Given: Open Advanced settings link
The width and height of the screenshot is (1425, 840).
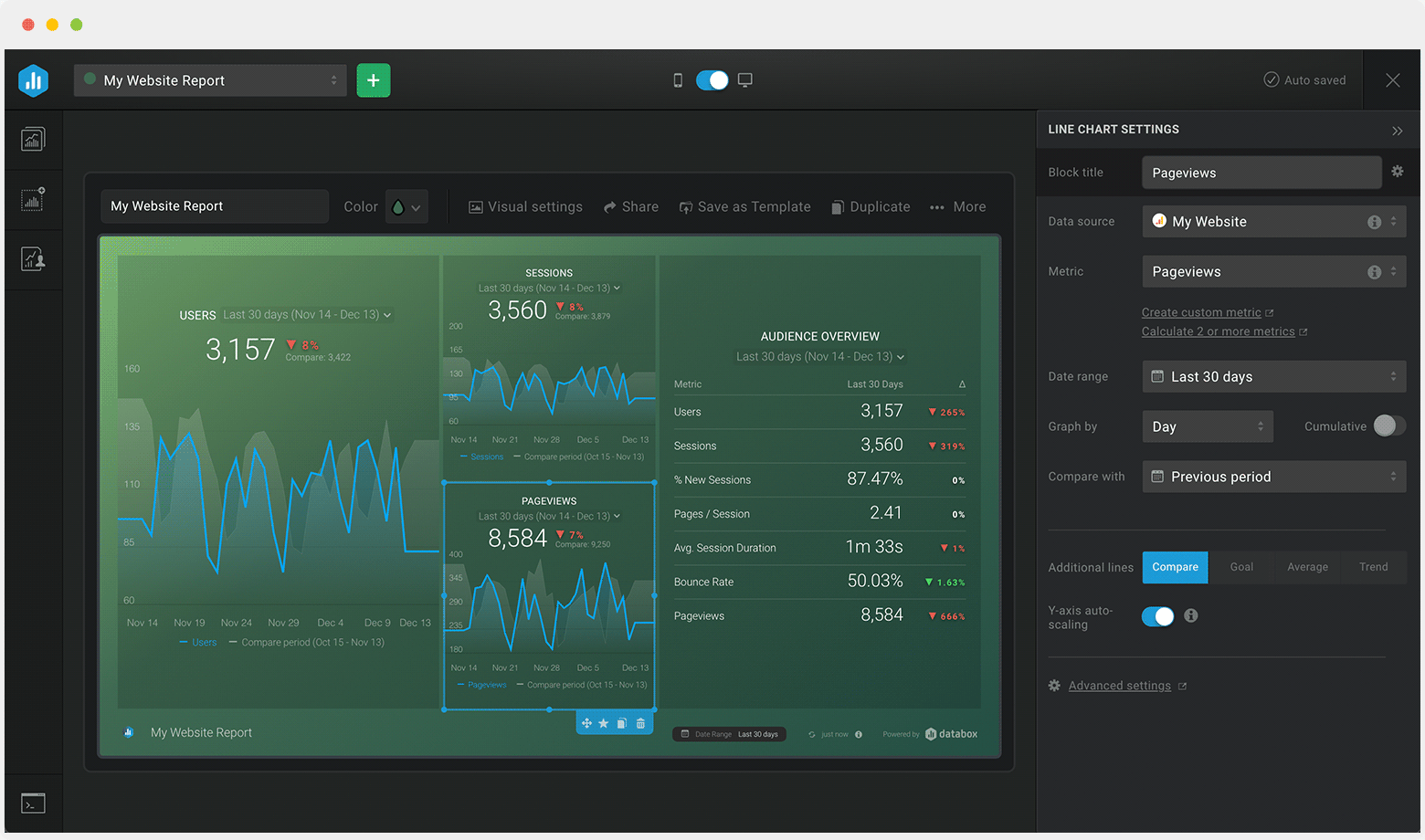Looking at the screenshot, I should [1120, 685].
